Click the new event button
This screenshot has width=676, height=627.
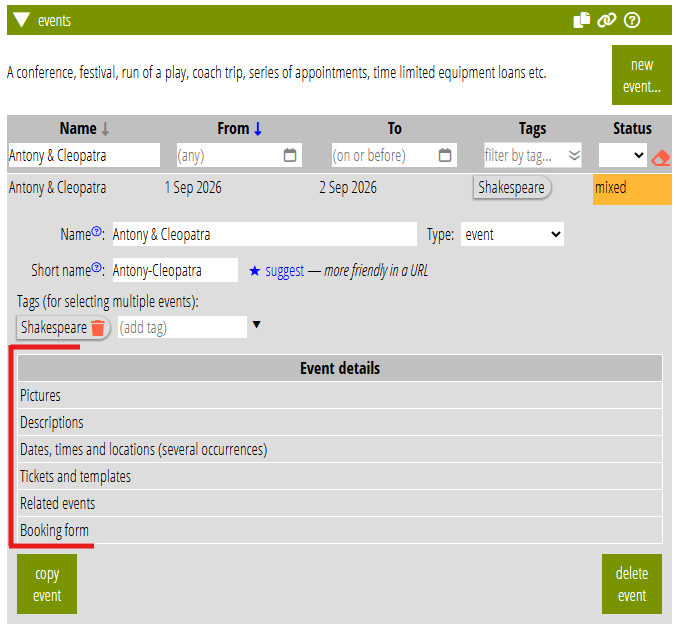coord(641,75)
